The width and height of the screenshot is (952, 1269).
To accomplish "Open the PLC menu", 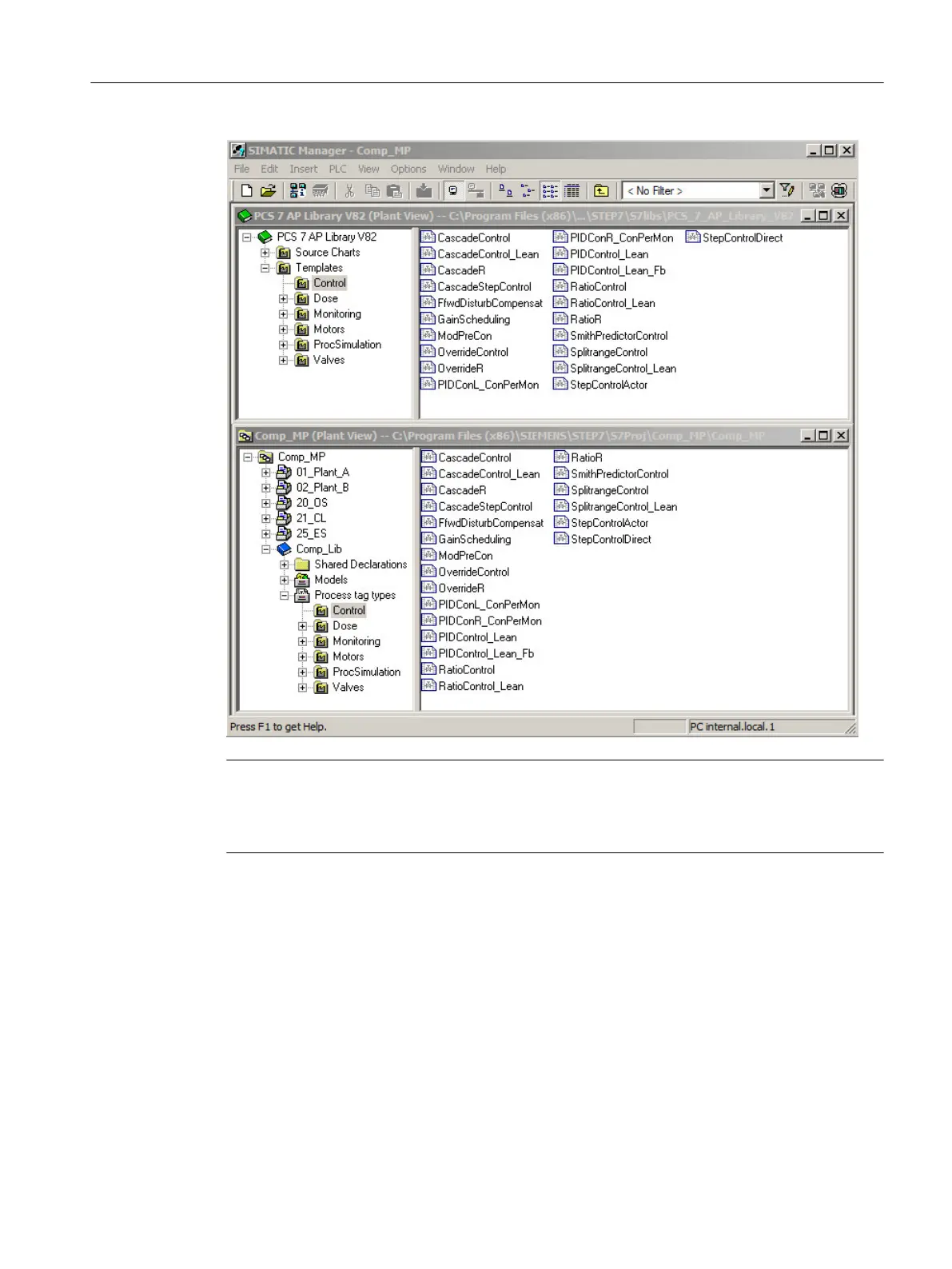I will [337, 169].
